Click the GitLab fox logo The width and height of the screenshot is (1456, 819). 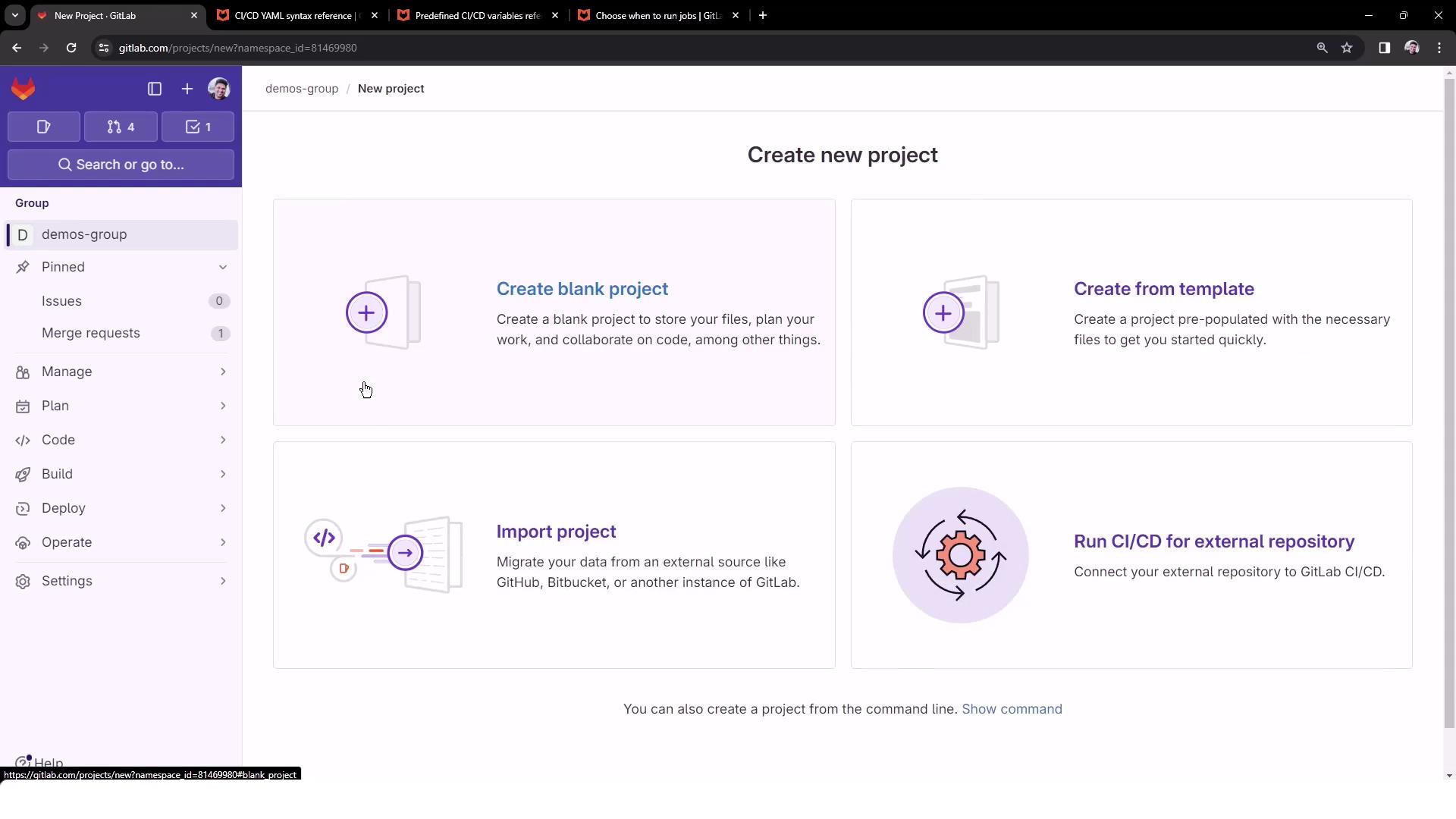click(x=24, y=89)
